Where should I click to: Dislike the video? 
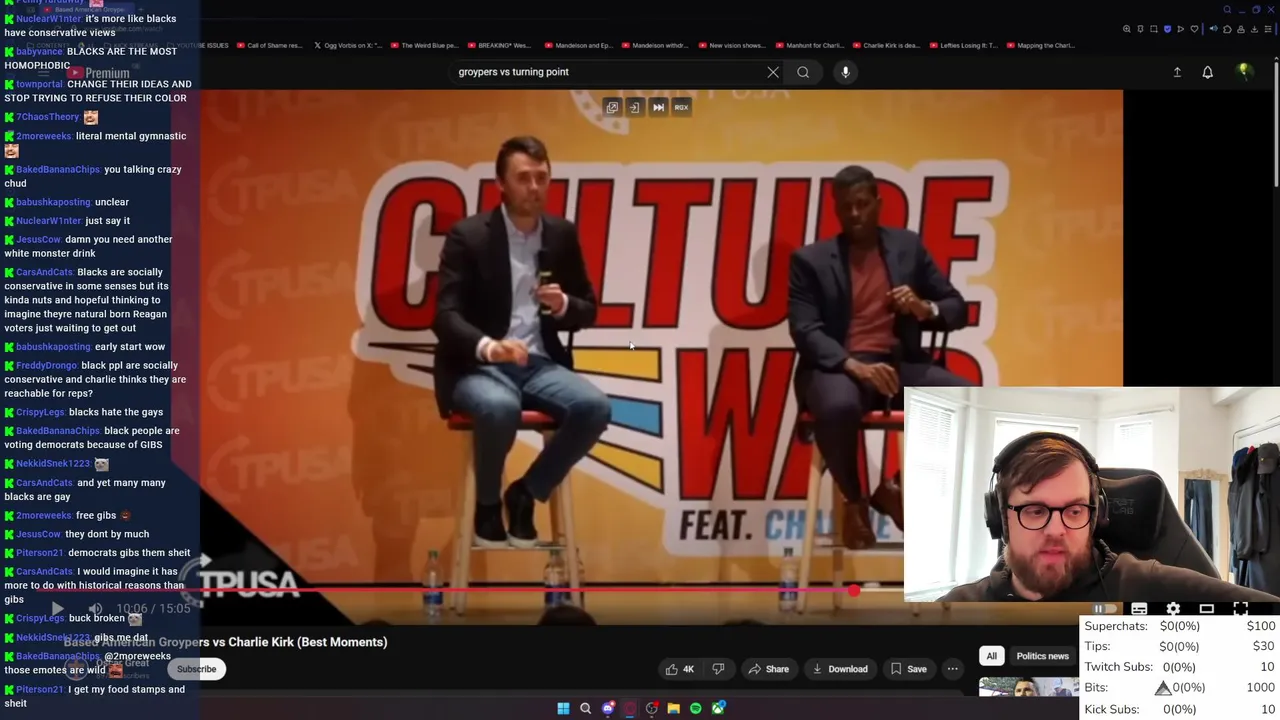point(717,669)
